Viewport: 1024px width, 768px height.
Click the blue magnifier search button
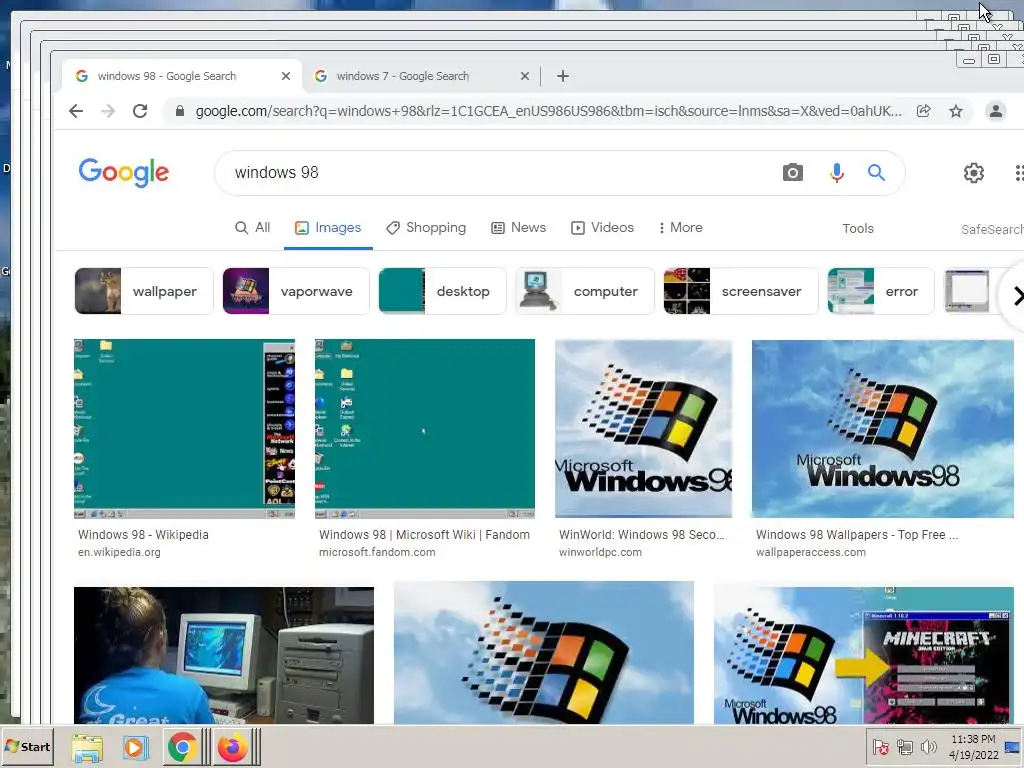click(876, 172)
